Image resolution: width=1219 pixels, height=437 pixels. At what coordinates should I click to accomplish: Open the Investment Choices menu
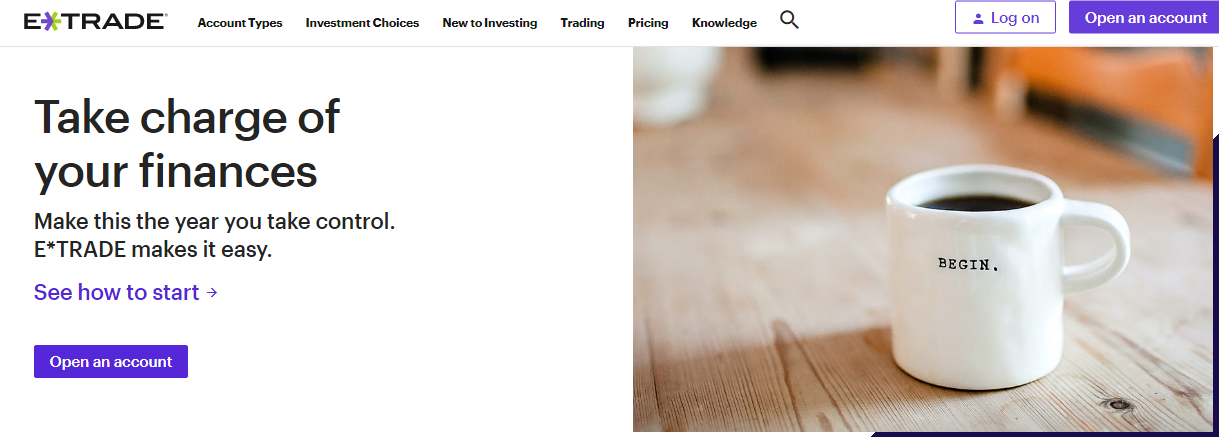click(x=362, y=23)
